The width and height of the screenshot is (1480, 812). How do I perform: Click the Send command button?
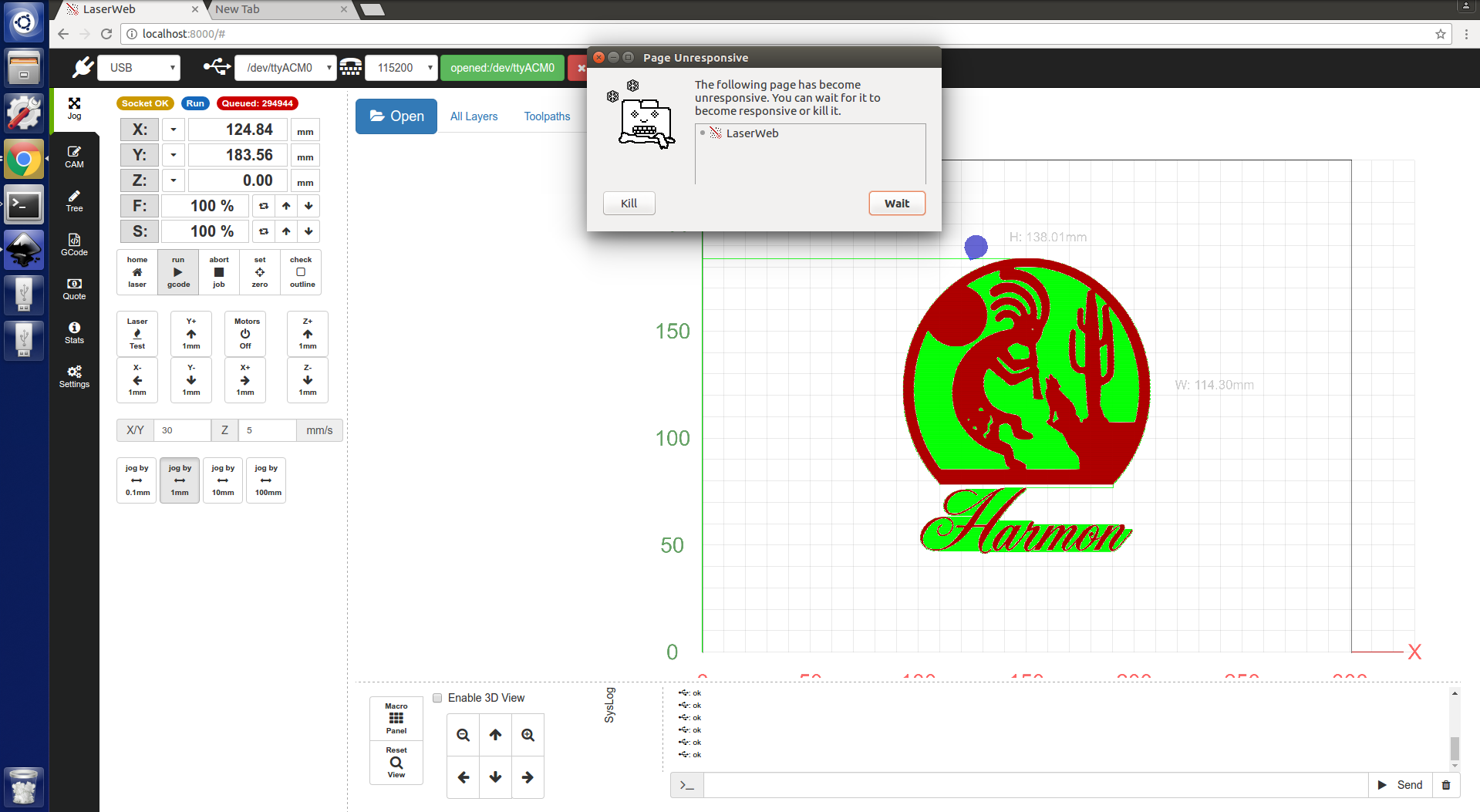click(1401, 785)
